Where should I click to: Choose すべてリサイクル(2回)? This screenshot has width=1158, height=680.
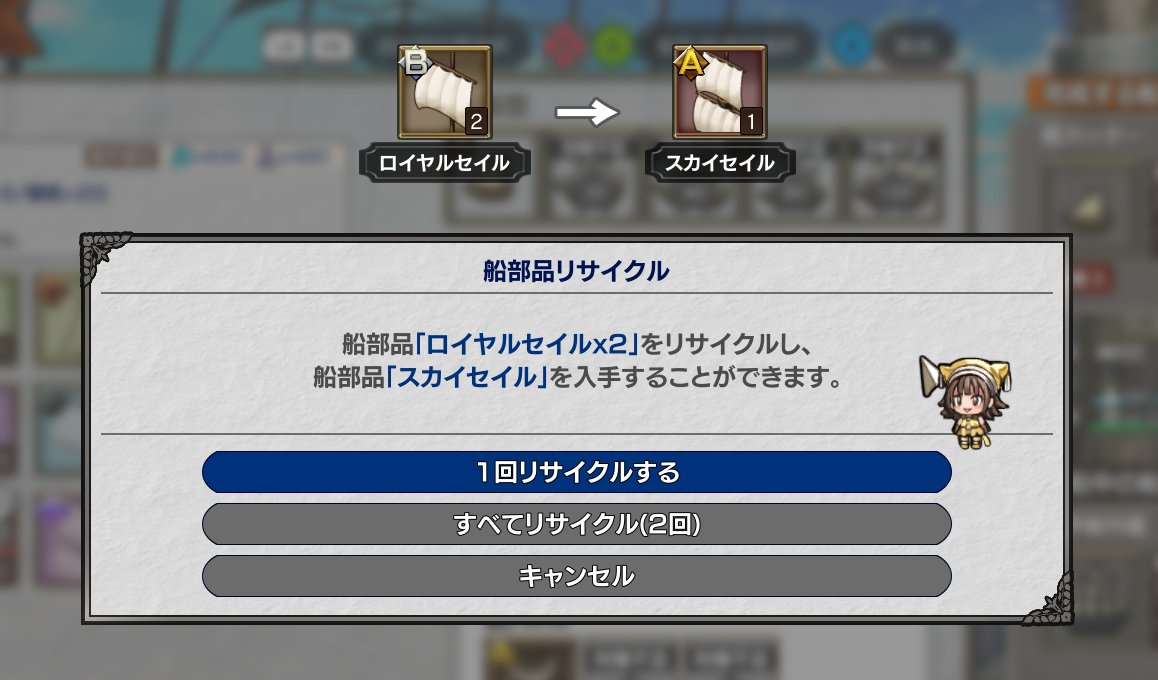[x=577, y=524]
